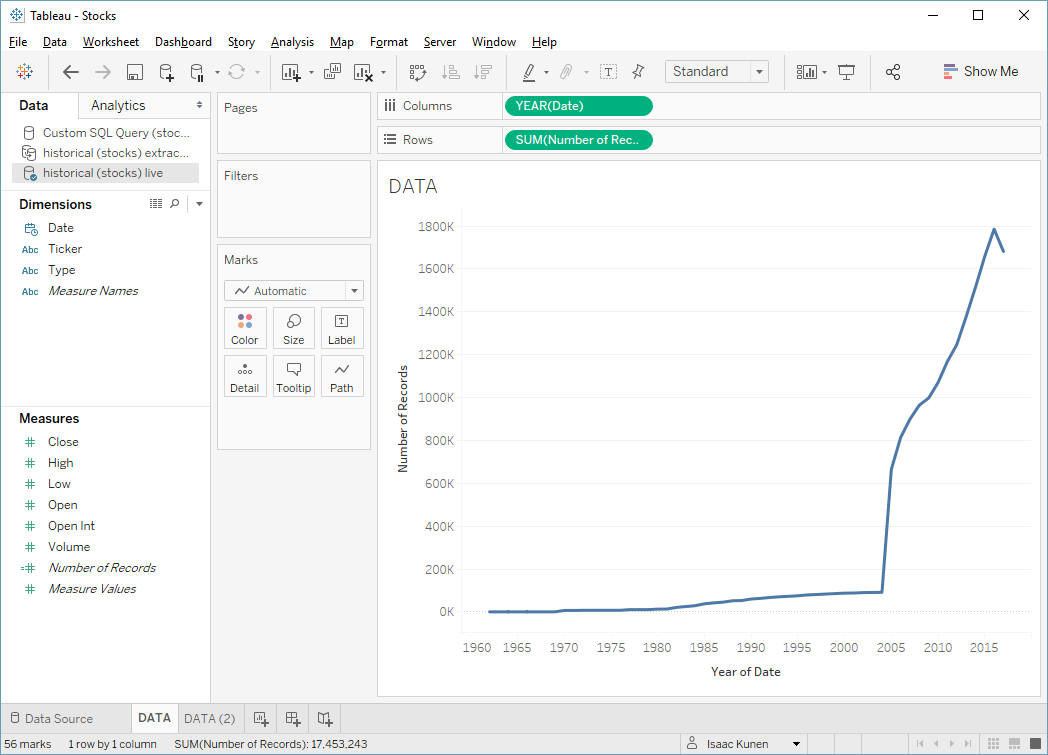This screenshot has width=1048, height=755.
Task: Open the pause auto updates dropdown arrow
Action: pos(217,72)
